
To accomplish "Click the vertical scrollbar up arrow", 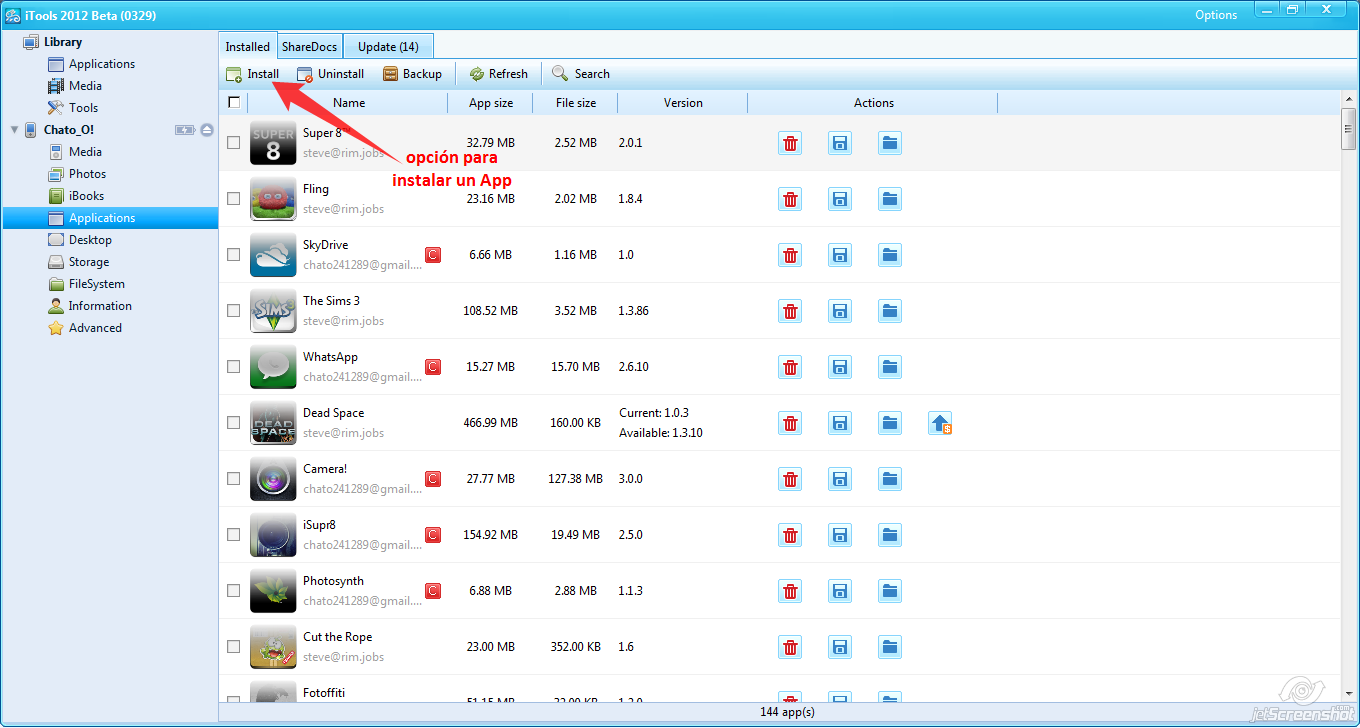I will (x=1349, y=98).
